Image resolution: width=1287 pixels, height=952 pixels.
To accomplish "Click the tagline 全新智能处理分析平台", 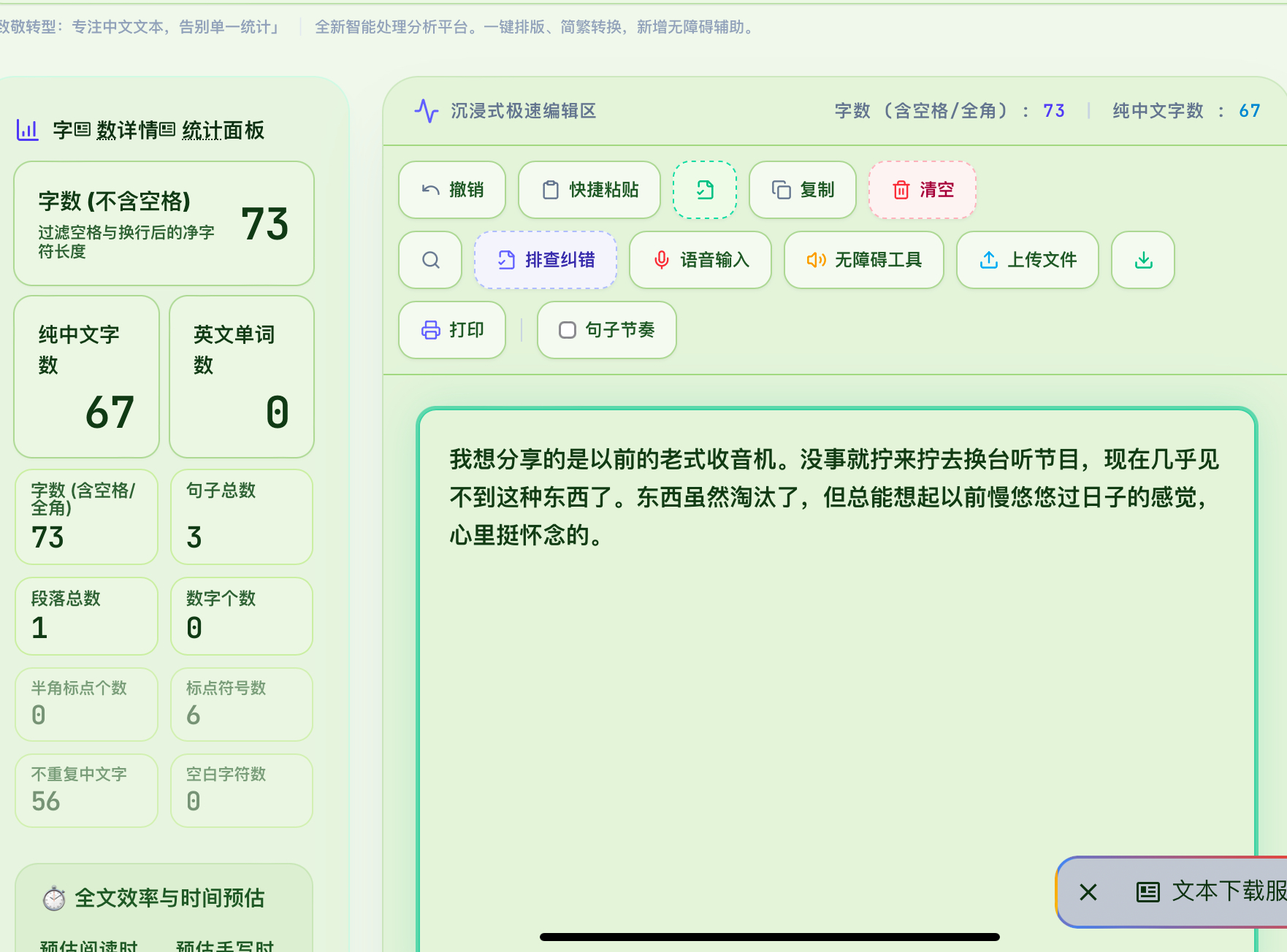I will [391, 27].
